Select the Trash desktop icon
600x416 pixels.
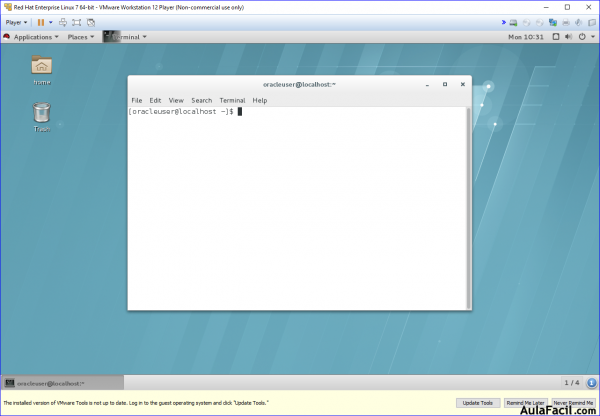pyautogui.click(x=42, y=117)
